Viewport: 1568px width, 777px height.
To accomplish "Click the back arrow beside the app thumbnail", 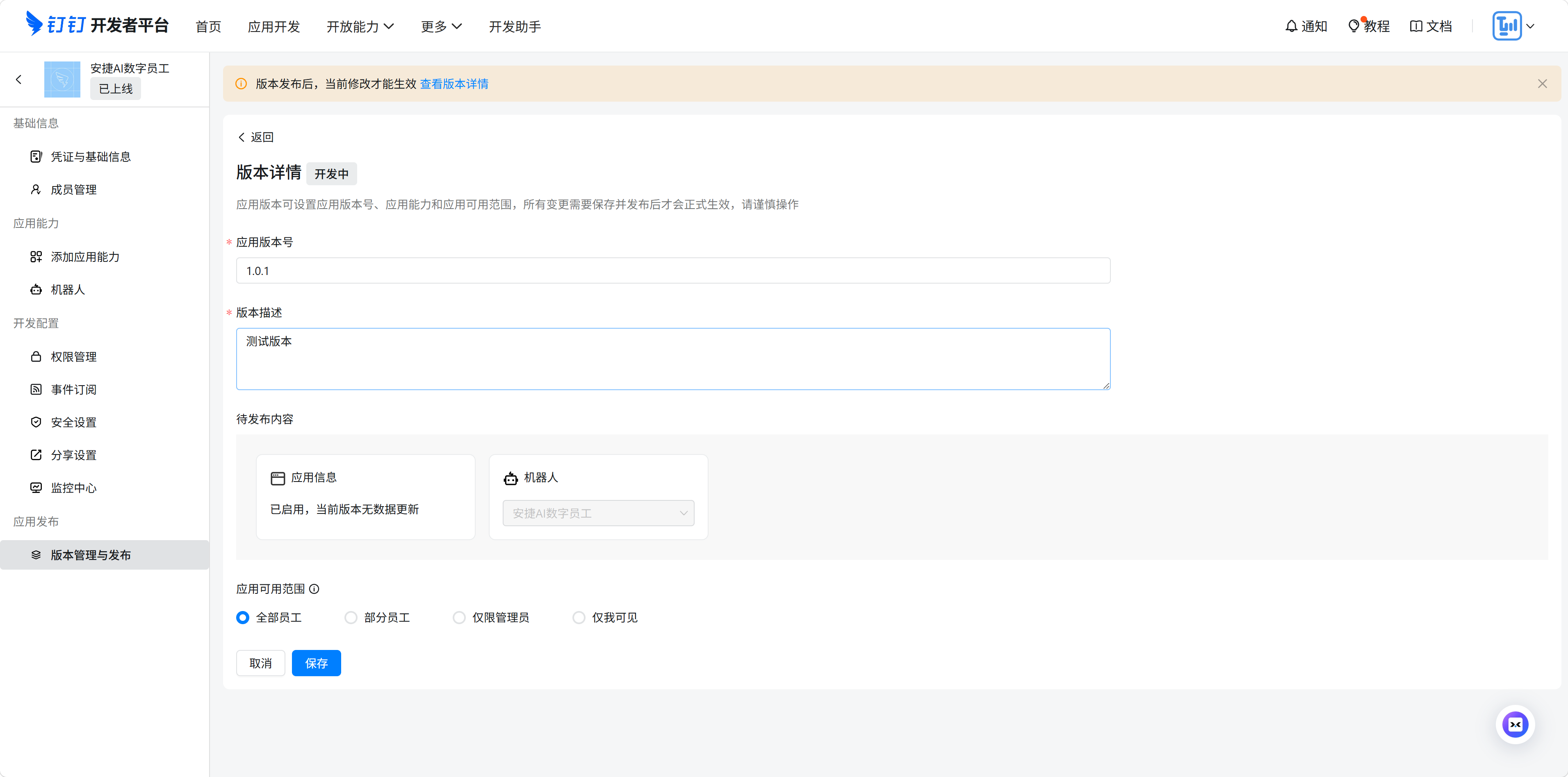I will pos(19,79).
